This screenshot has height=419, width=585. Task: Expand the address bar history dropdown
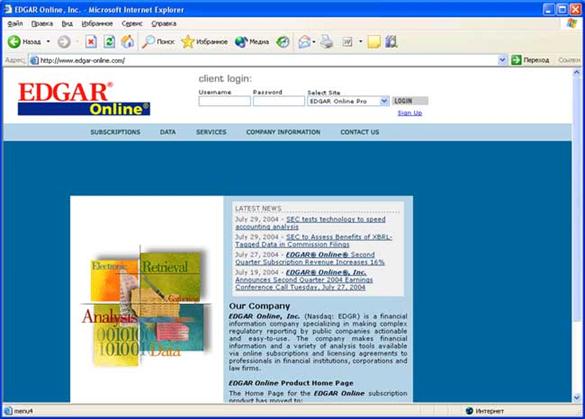(502, 60)
